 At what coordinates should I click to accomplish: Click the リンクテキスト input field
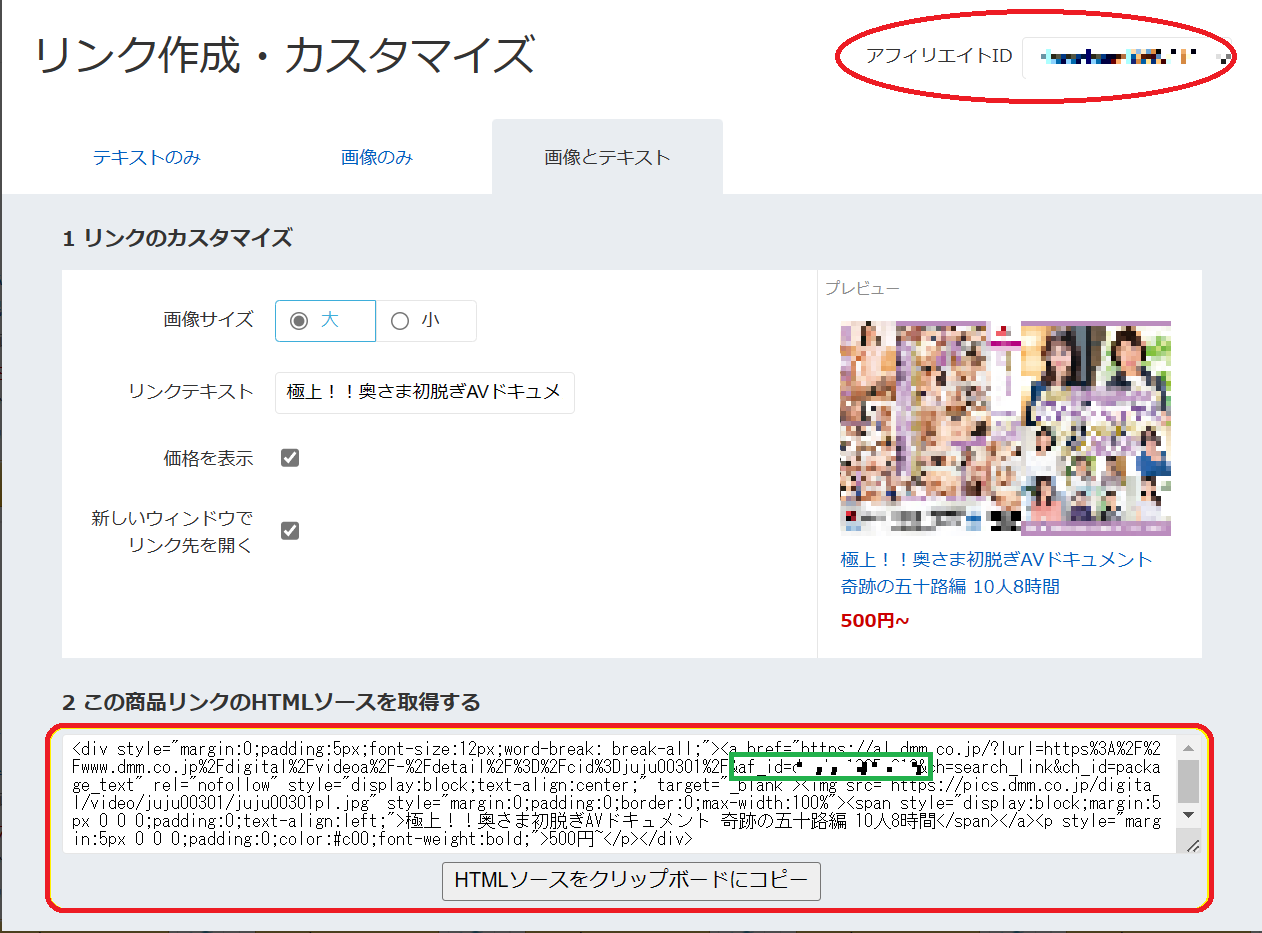click(x=424, y=392)
